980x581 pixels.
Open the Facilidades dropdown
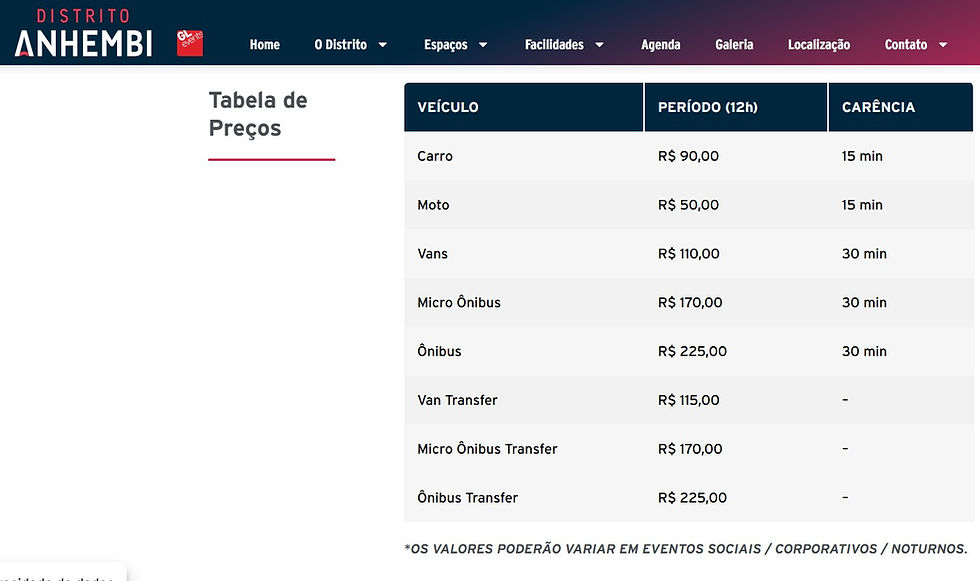click(556, 44)
